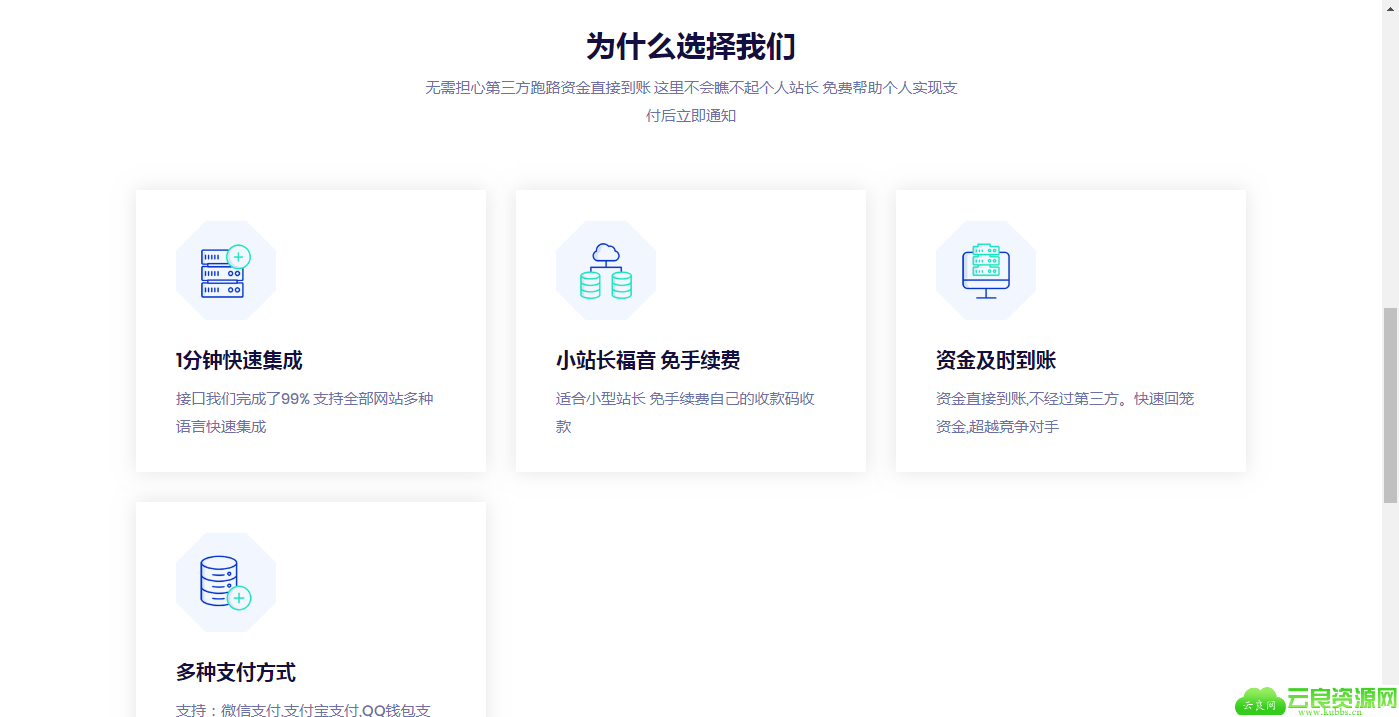Image resolution: width=1399 pixels, height=717 pixels.
Task: Click the heading 为什么选择我们
Action: pyautogui.click(x=691, y=46)
